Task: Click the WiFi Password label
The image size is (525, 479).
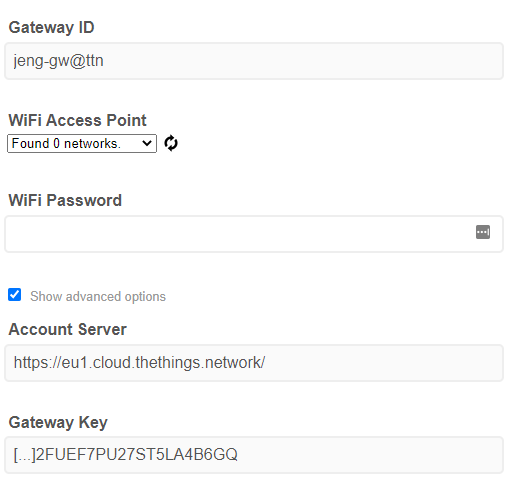Action: pyautogui.click(x=65, y=201)
